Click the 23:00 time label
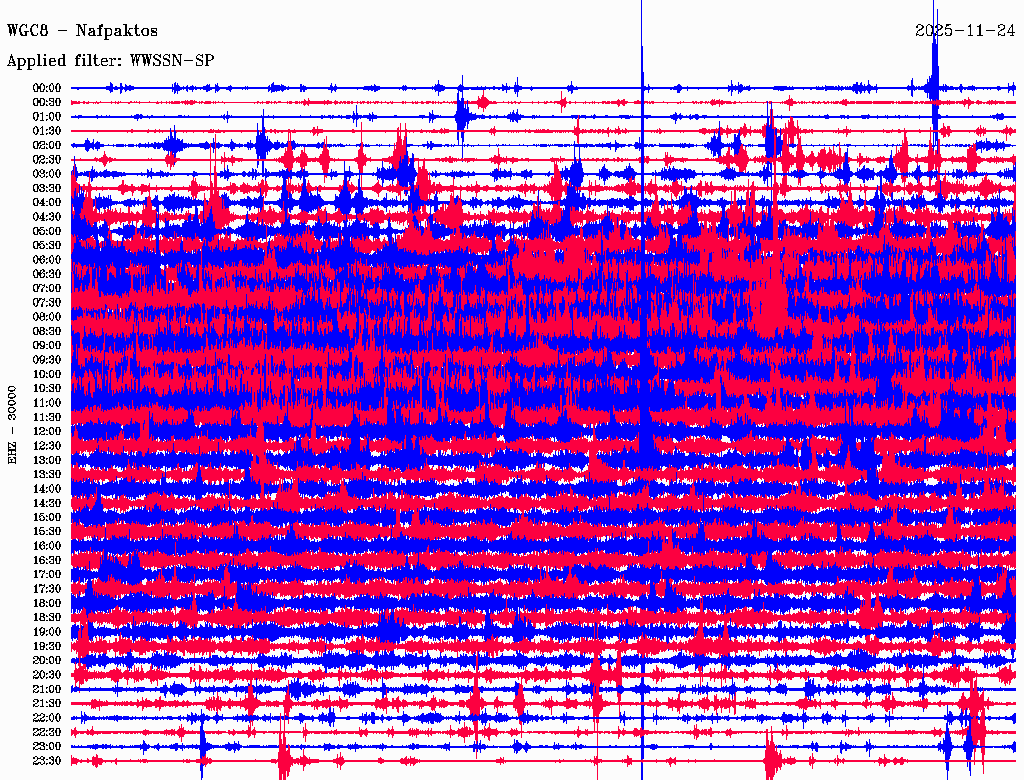 47,747
